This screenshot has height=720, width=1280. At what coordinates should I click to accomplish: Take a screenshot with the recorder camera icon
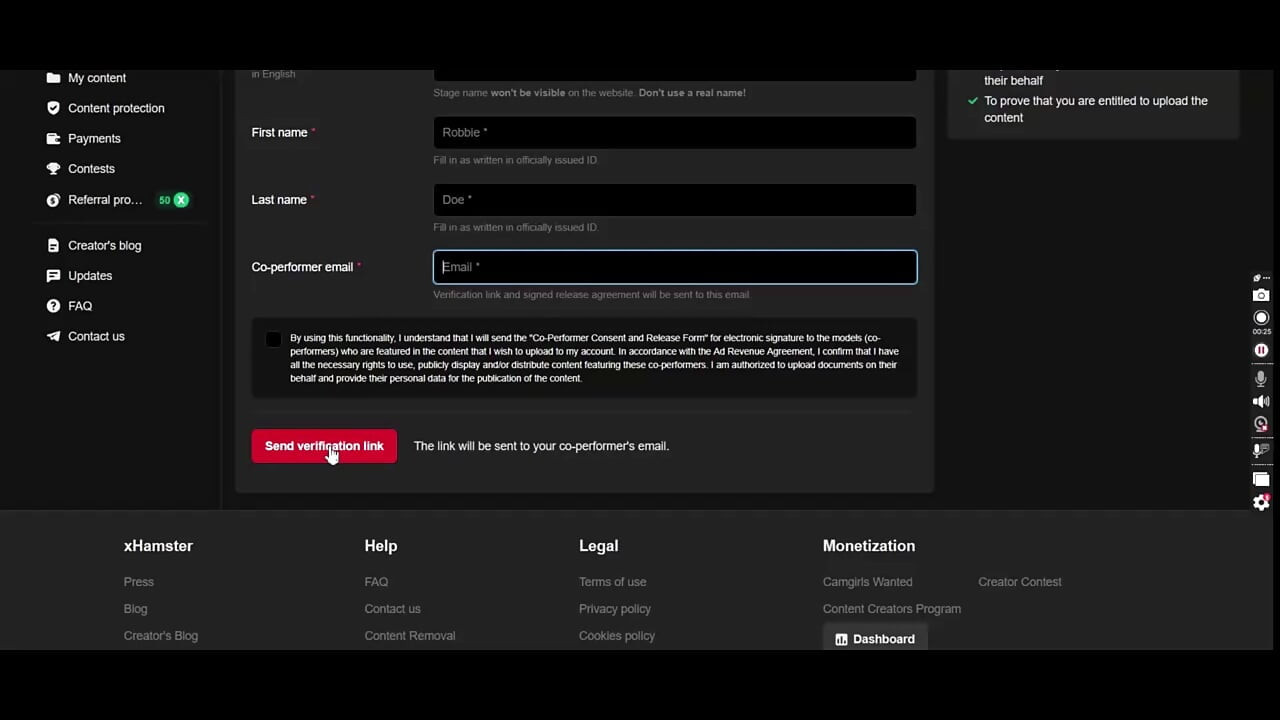click(1261, 295)
